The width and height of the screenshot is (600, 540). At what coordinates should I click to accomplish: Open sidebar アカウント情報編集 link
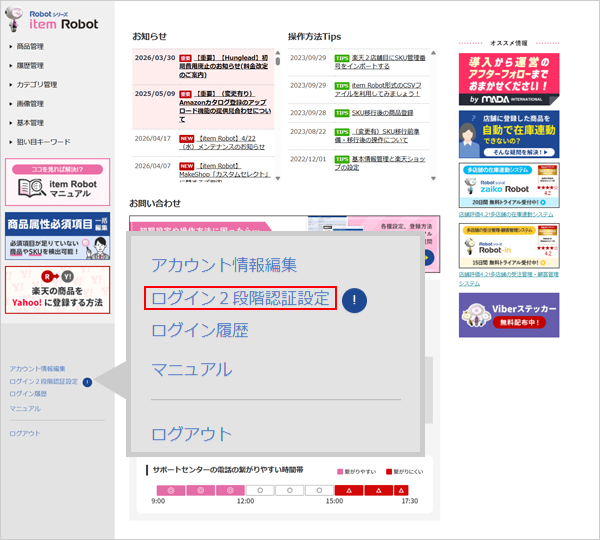(38, 369)
